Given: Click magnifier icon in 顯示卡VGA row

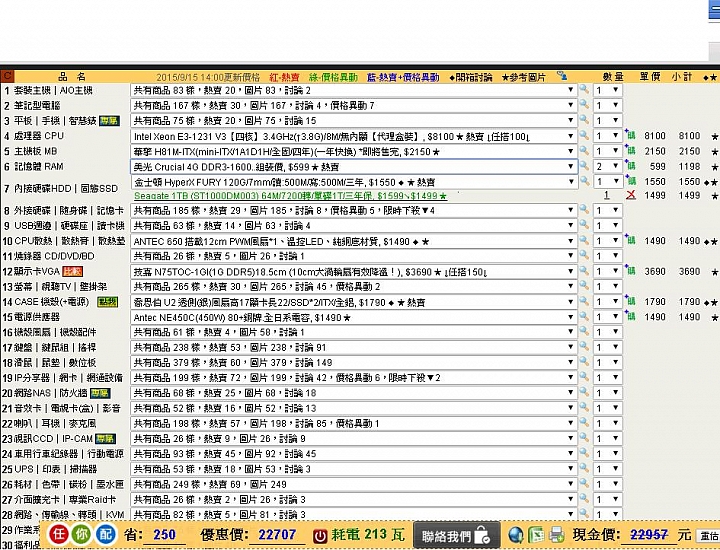Looking at the screenshot, I should click(584, 270).
